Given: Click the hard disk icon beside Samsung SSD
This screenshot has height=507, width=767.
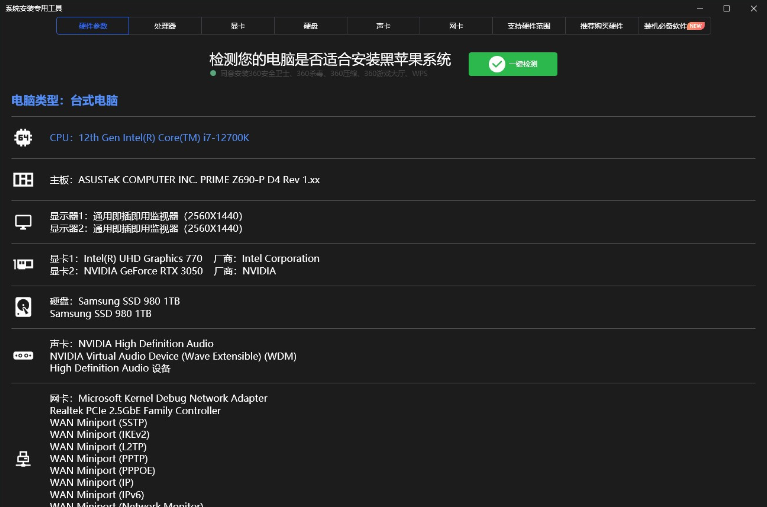Looking at the screenshot, I should coord(23,307).
